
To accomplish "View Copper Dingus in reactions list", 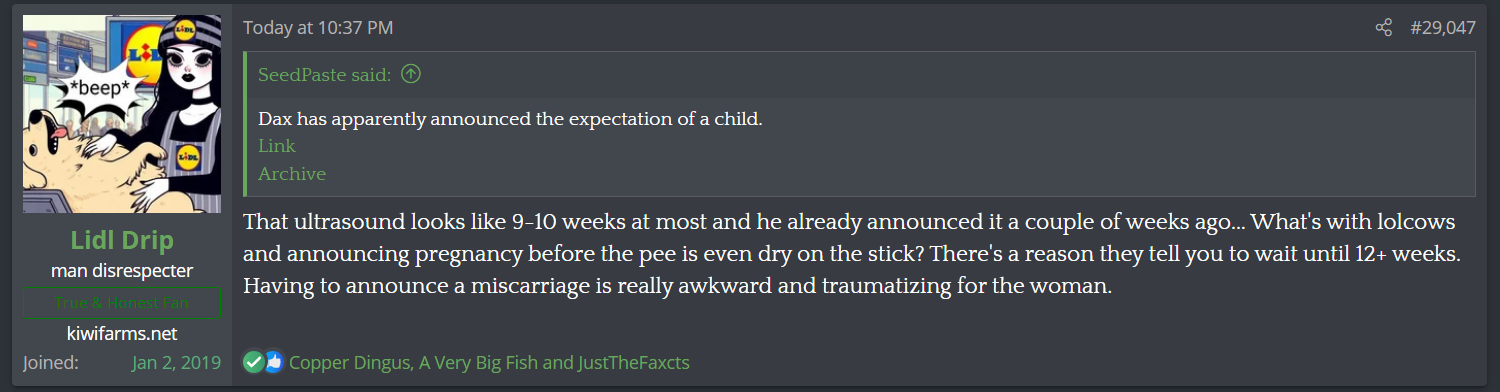I will 349,362.
